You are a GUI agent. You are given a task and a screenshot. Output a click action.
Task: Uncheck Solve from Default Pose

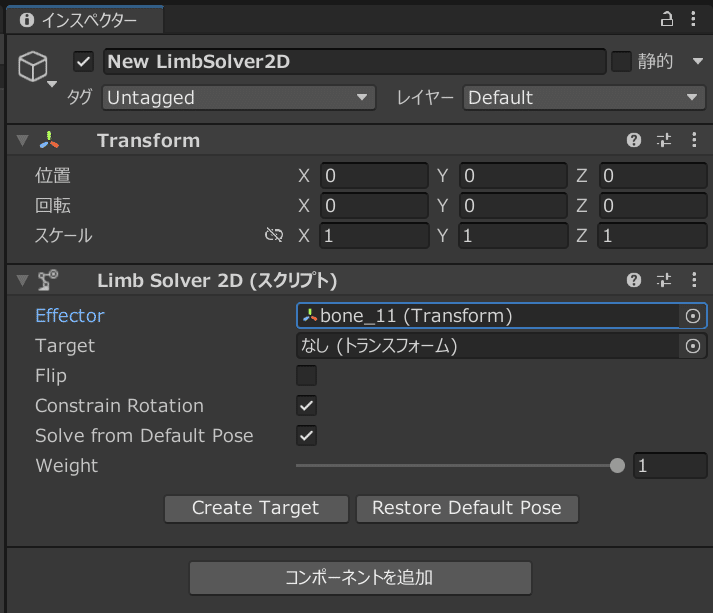click(x=306, y=436)
